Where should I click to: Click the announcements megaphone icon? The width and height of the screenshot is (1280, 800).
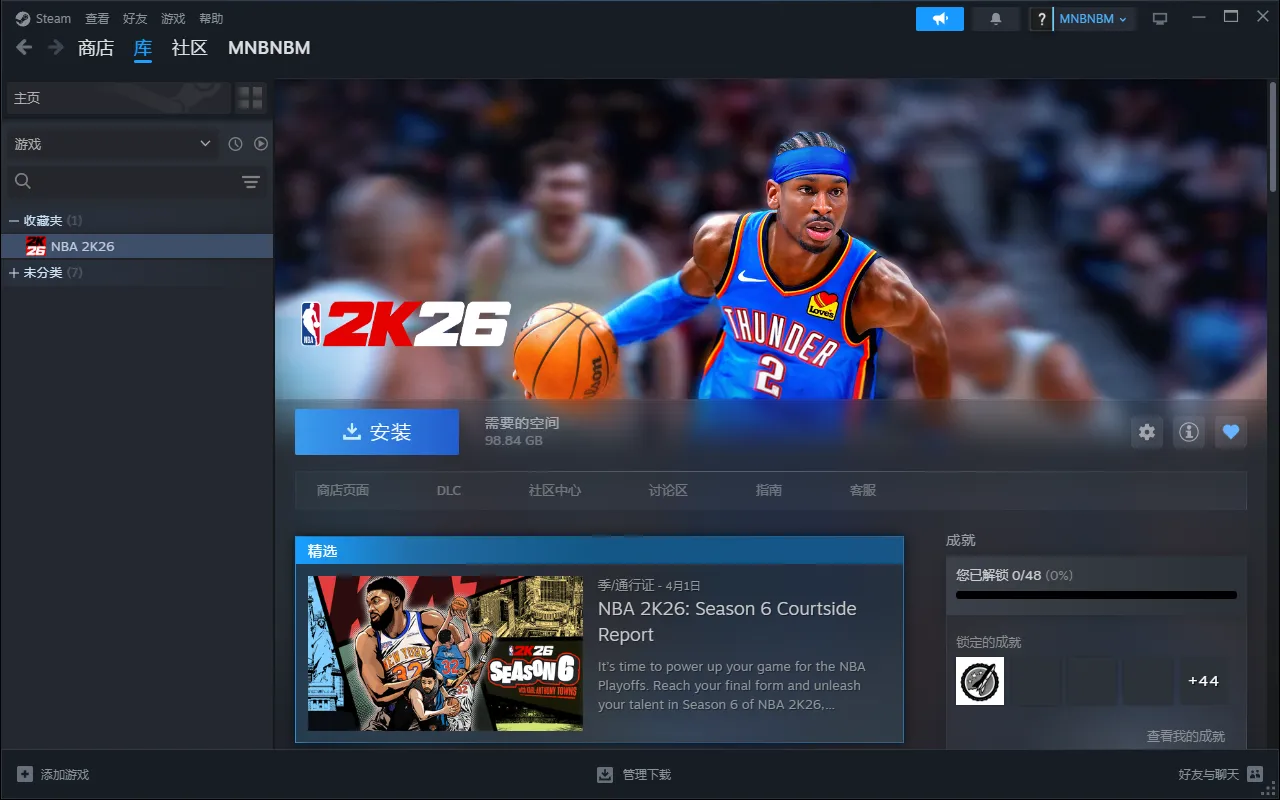[x=939, y=19]
